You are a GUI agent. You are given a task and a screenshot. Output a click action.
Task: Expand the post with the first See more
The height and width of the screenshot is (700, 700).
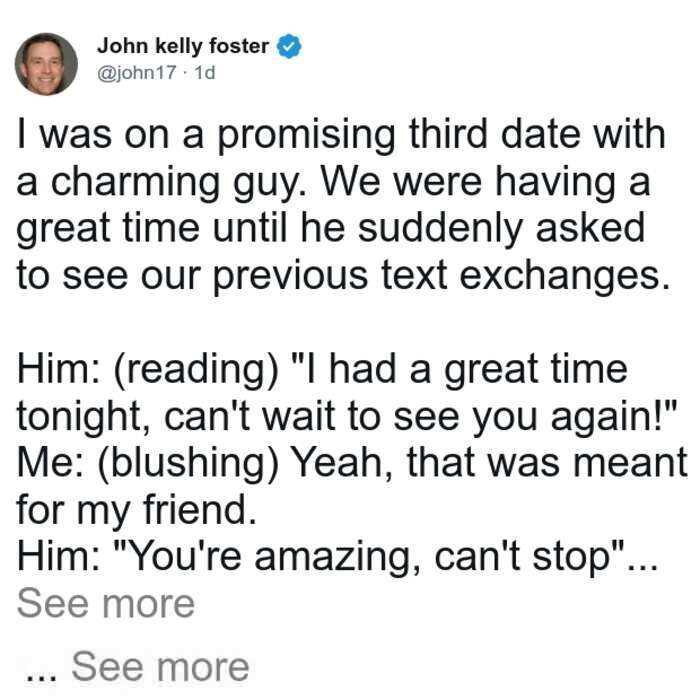pos(106,604)
